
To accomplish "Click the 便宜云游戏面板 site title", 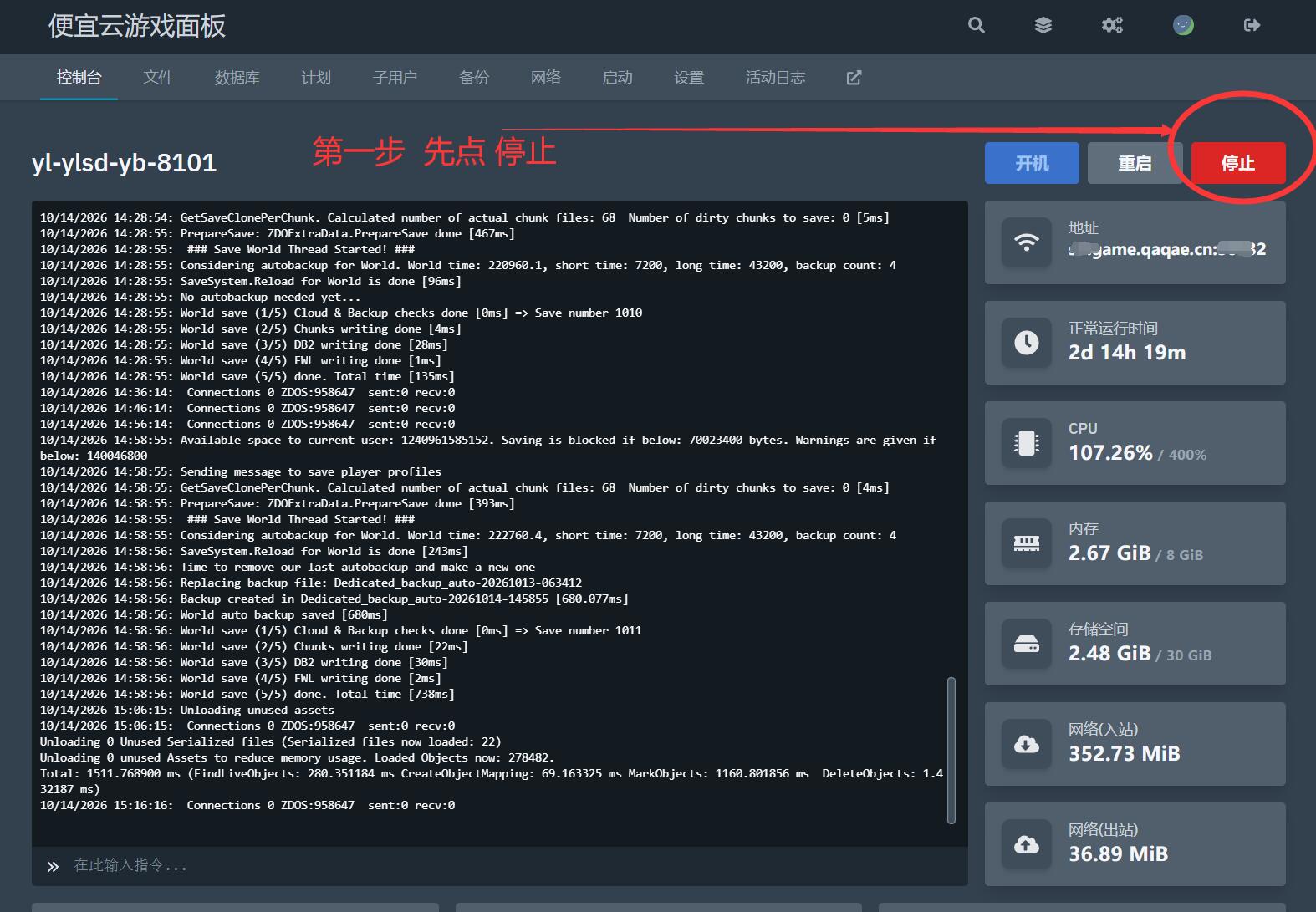I will pos(137,26).
